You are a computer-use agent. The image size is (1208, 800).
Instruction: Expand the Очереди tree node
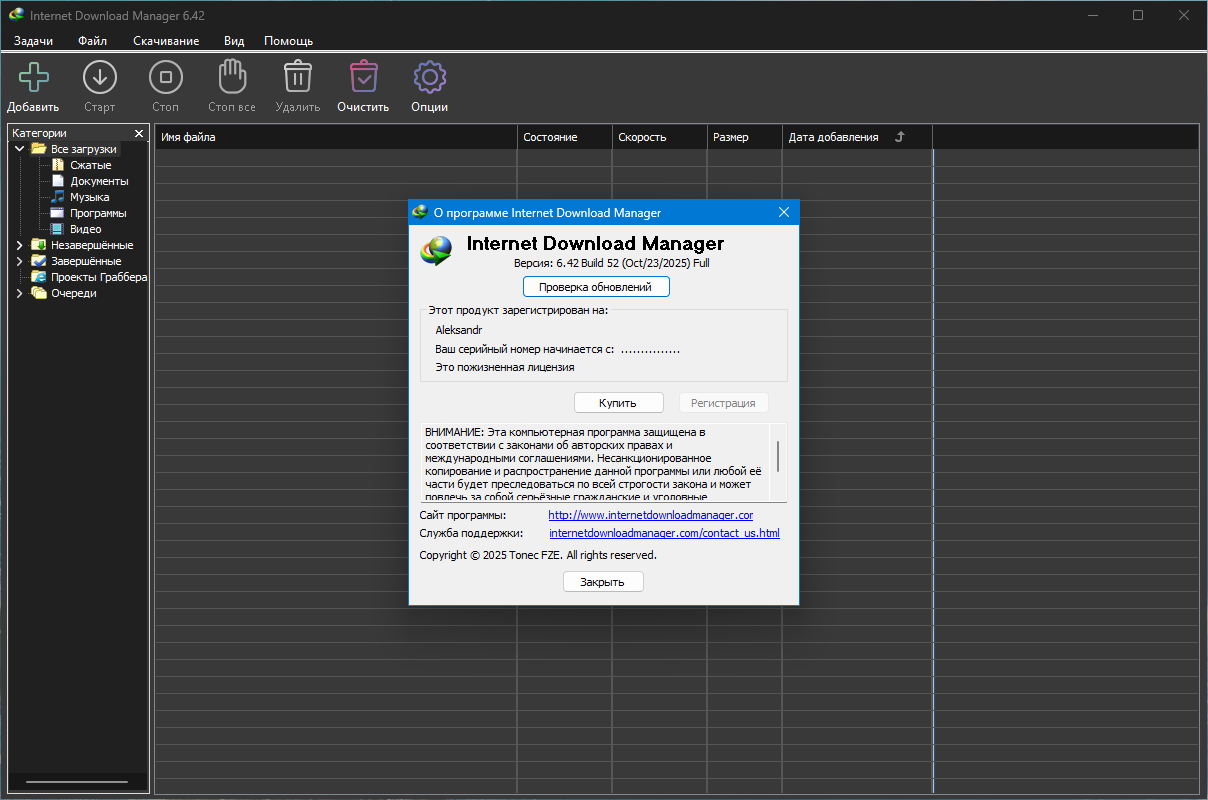click(x=19, y=293)
